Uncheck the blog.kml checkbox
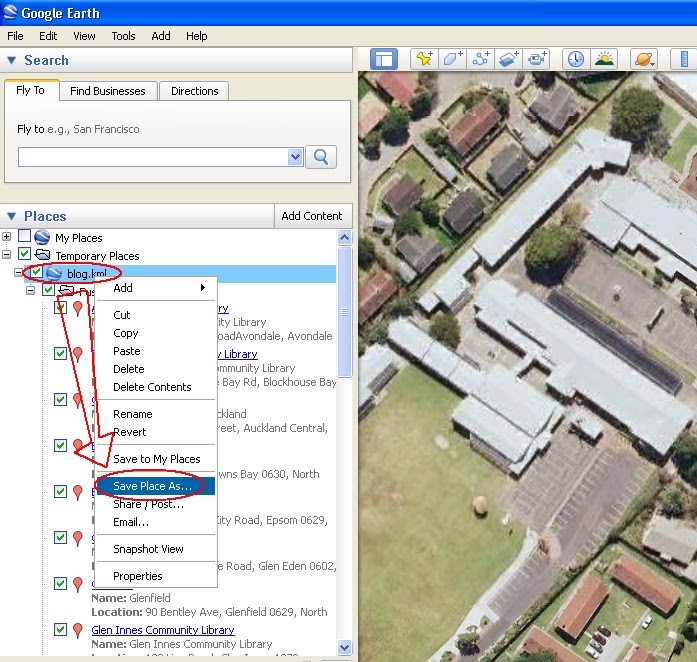The image size is (697, 662). pyautogui.click(x=36, y=272)
